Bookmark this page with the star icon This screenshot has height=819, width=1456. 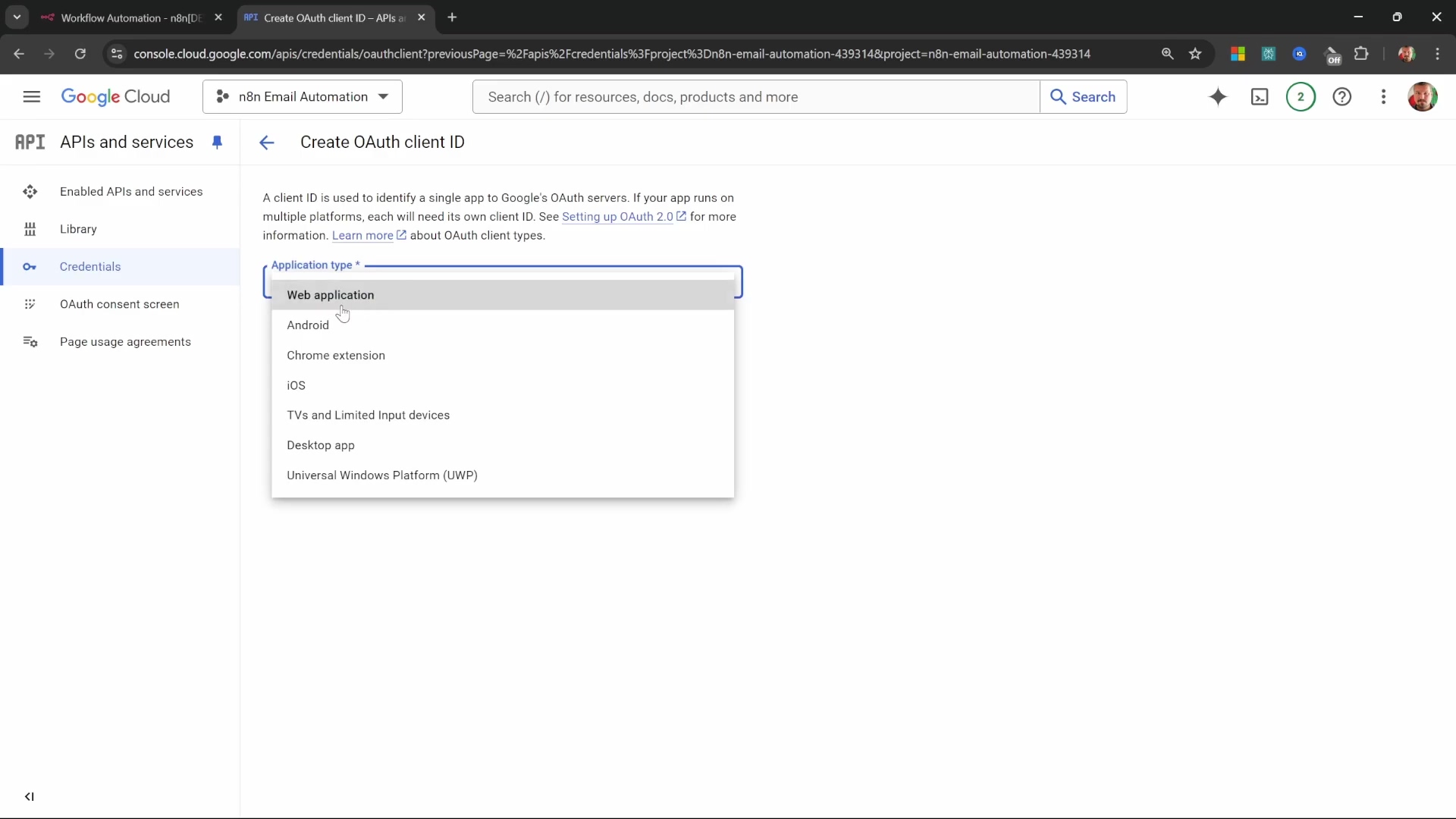pyautogui.click(x=1195, y=54)
